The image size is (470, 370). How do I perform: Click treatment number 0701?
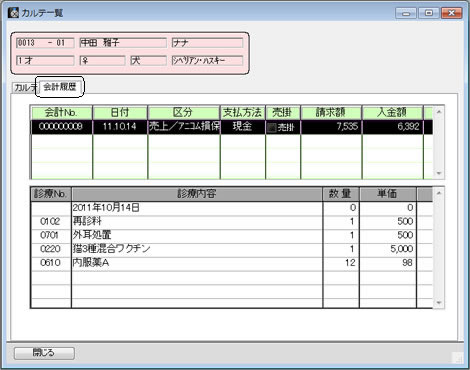click(50, 235)
